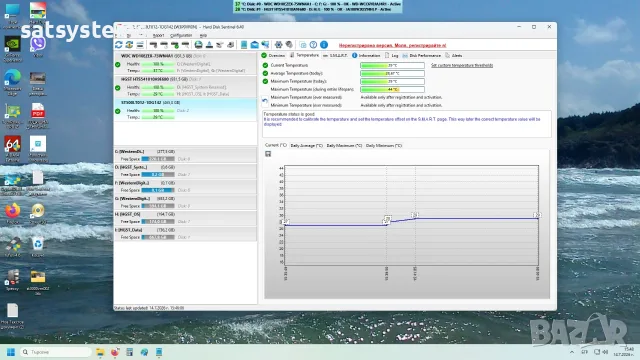Click the envelope email icon in the toolbar

pos(254,44)
